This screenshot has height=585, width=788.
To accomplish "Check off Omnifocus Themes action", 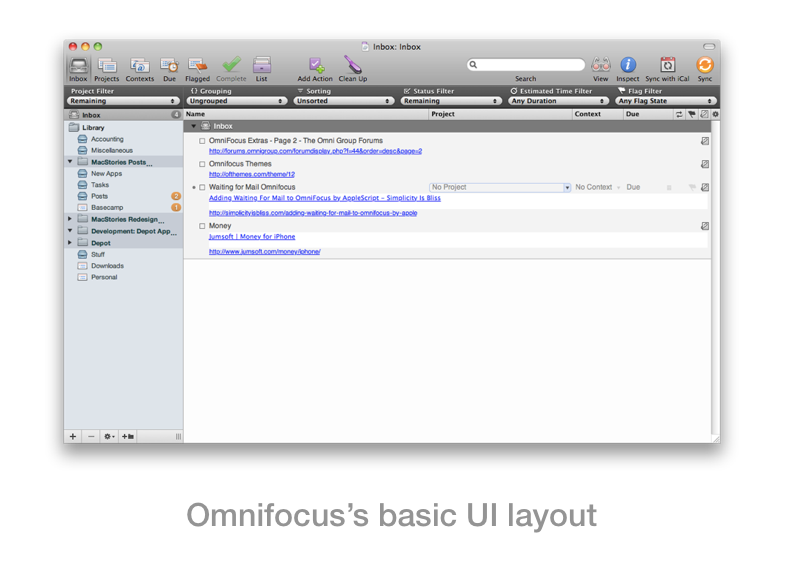I will pyautogui.click(x=202, y=164).
